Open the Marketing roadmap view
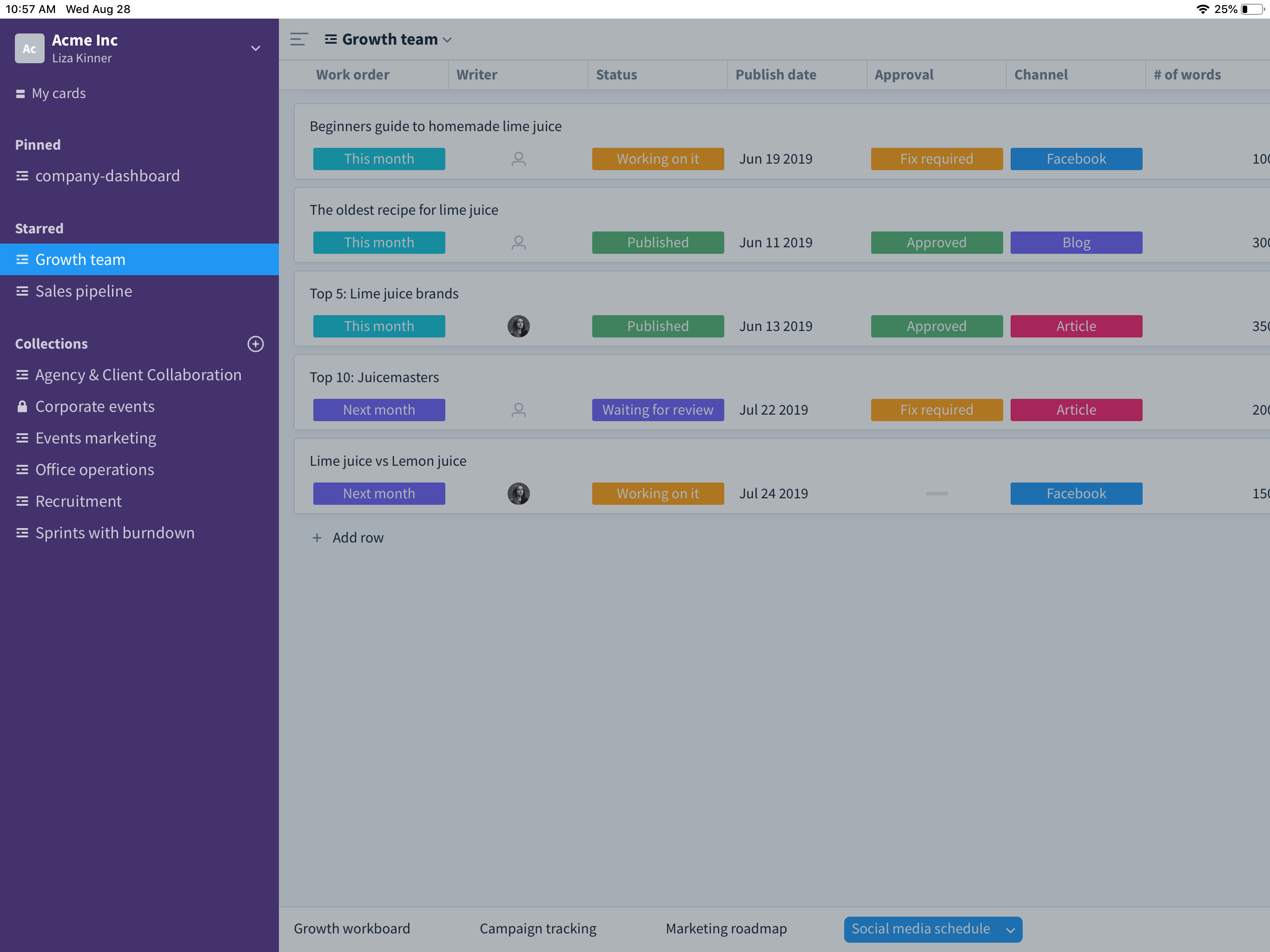Viewport: 1270px width, 952px height. tap(726, 928)
